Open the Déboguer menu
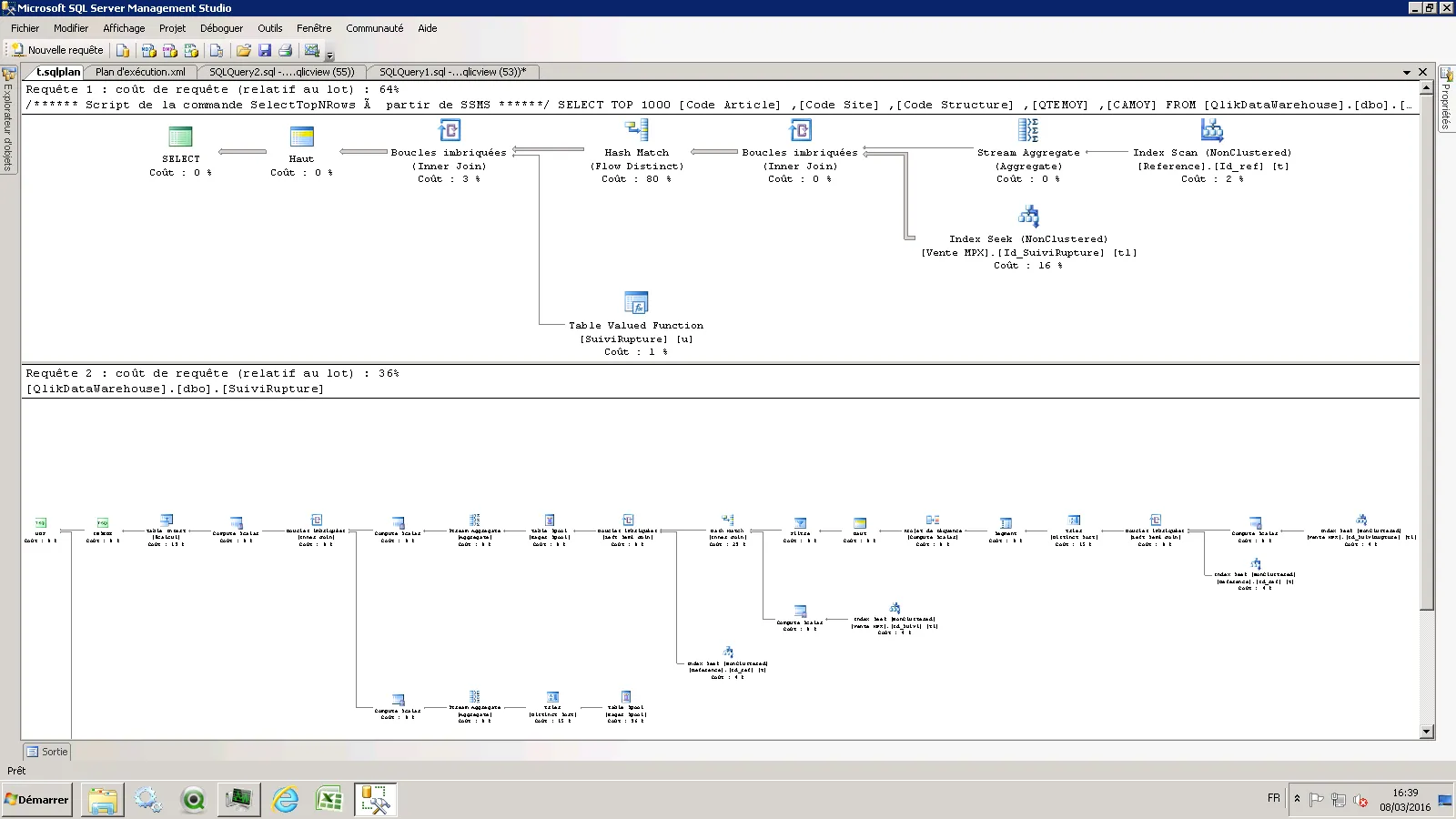Viewport: 1456px width, 819px height. [222, 28]
